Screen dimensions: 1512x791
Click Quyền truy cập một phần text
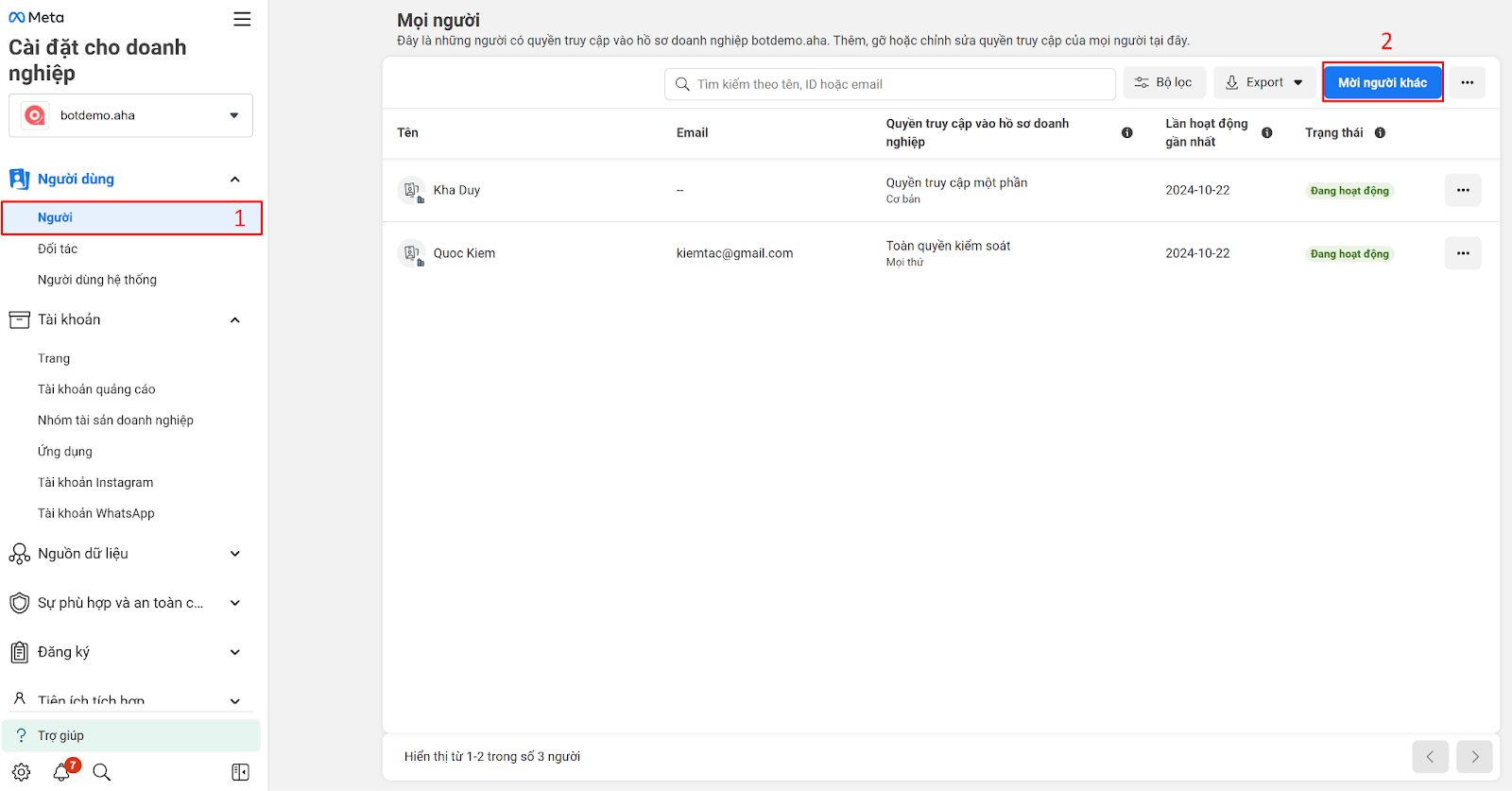click(x=956, y=182)
